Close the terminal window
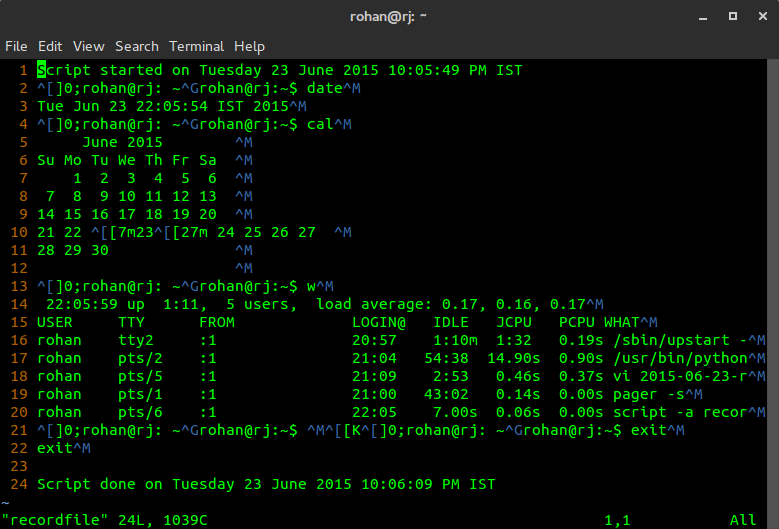 (763, 16)
